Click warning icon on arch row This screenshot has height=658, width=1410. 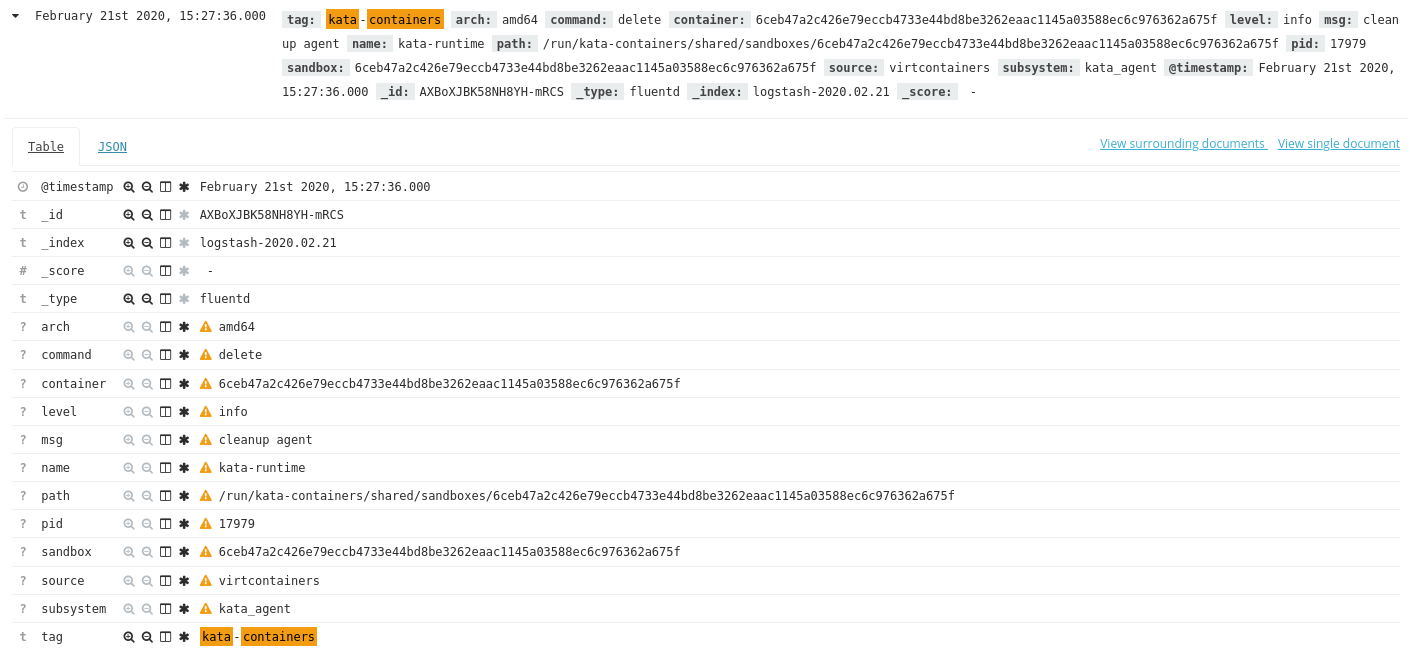pos(206,327)
